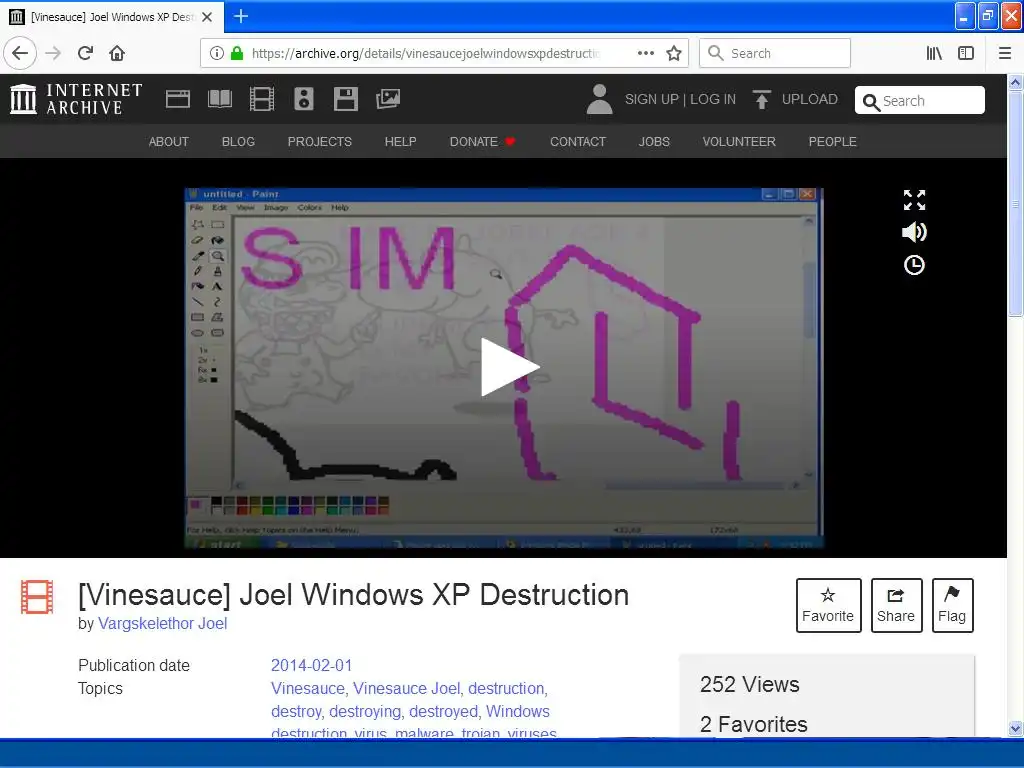Open the DONATE menu item

click(x=483, y=142)
